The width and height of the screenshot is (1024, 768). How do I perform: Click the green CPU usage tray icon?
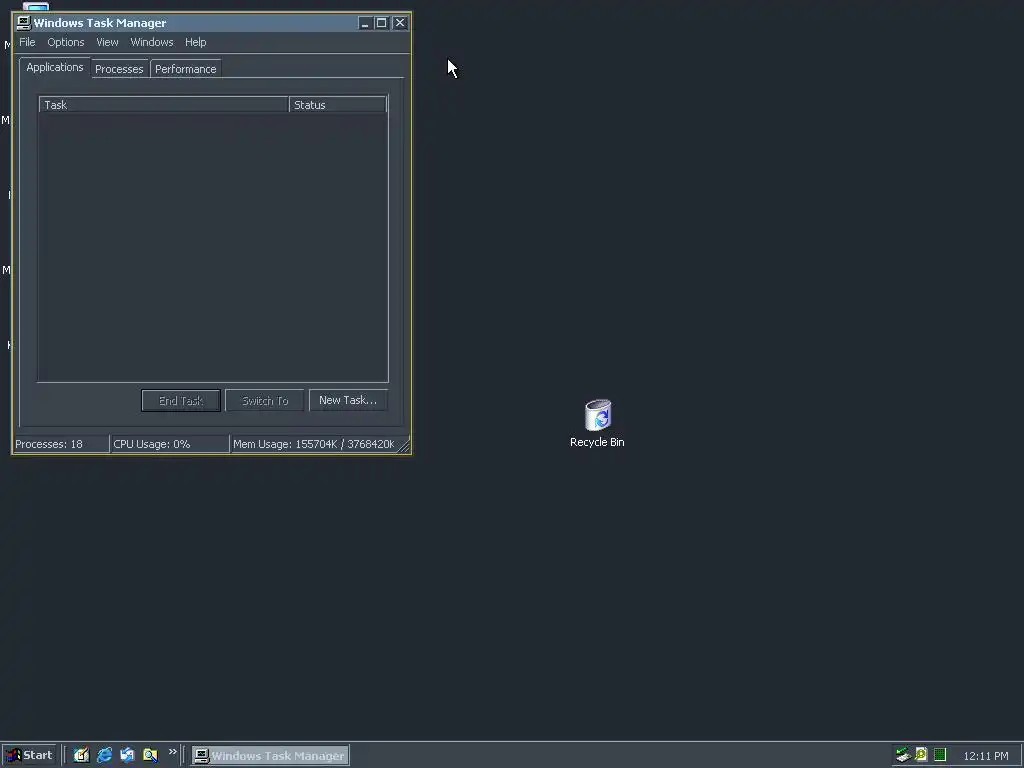point(940,755)
